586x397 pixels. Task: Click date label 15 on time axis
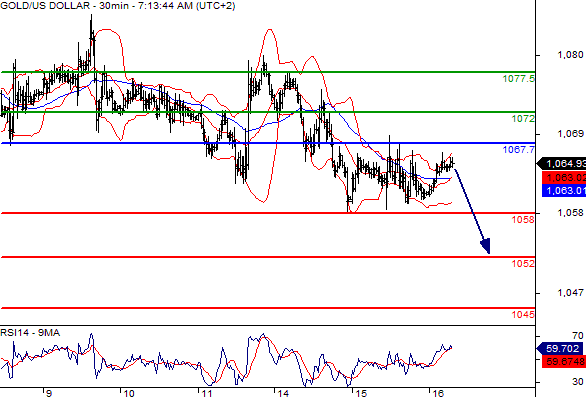pos(361,393)
